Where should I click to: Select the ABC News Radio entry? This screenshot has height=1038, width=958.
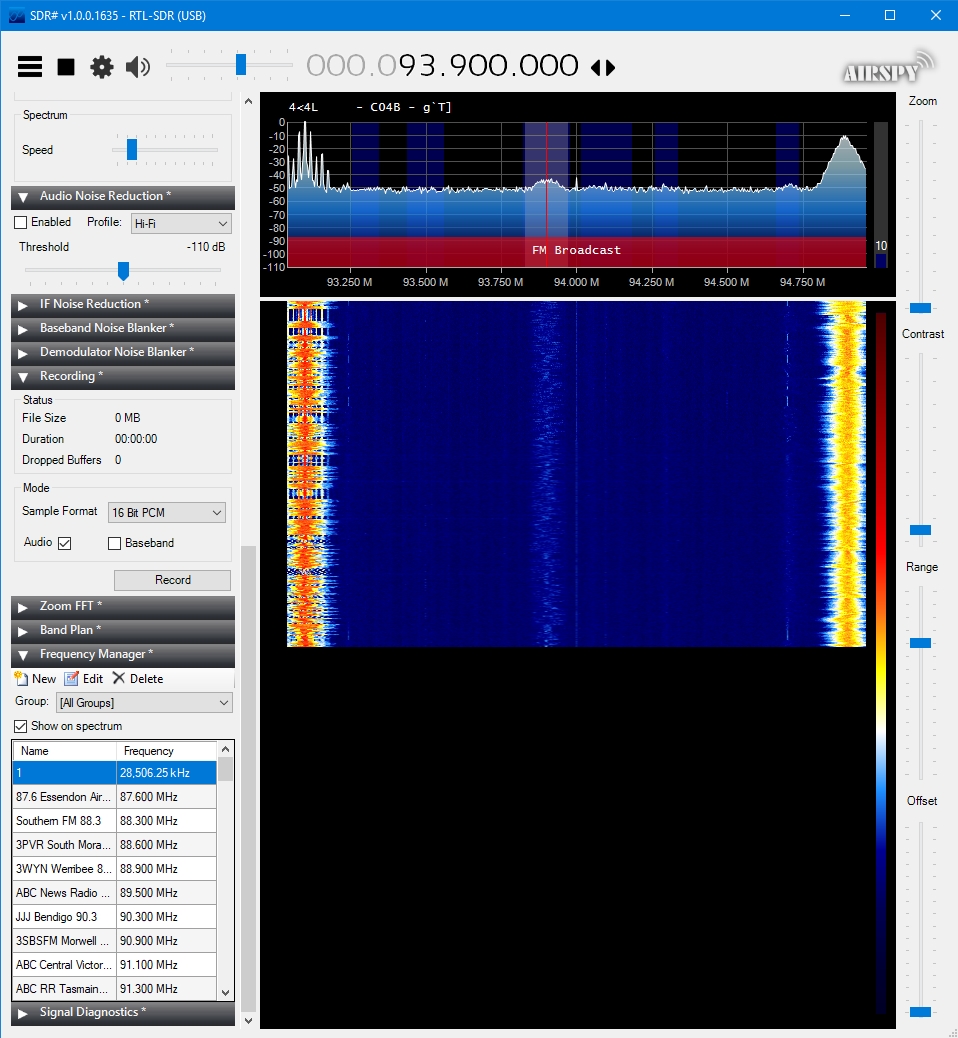click(x=115, y=893)
